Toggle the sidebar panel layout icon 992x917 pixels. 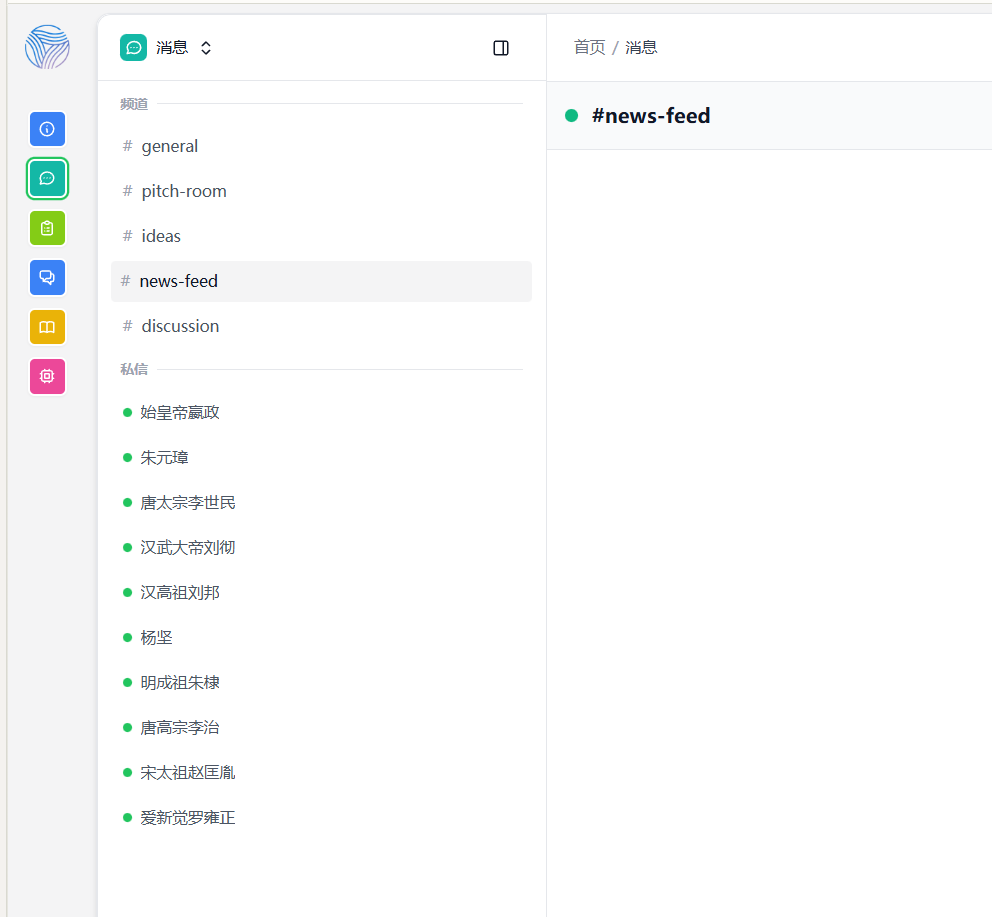[501, 48]
